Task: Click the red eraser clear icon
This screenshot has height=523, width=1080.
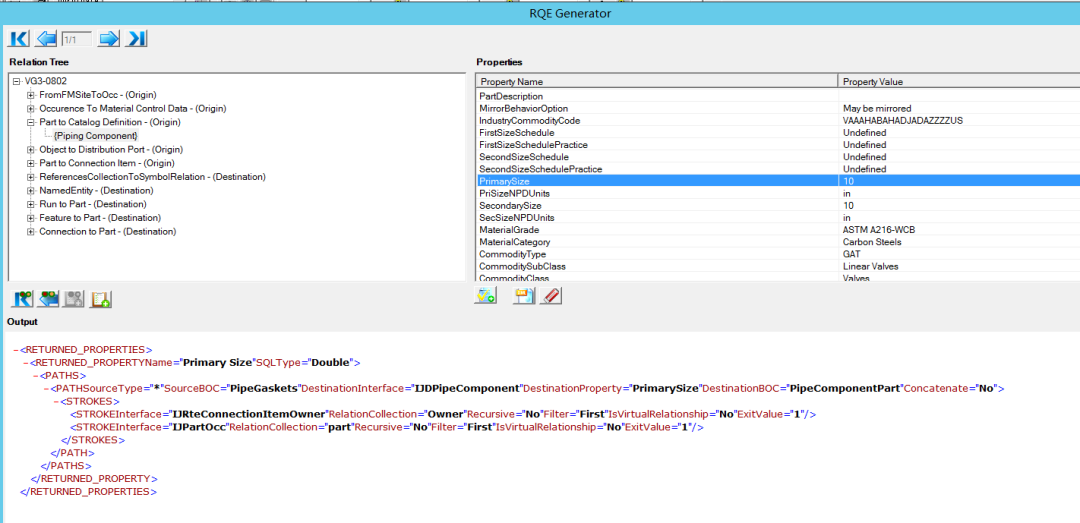Action: coord(551,296)
